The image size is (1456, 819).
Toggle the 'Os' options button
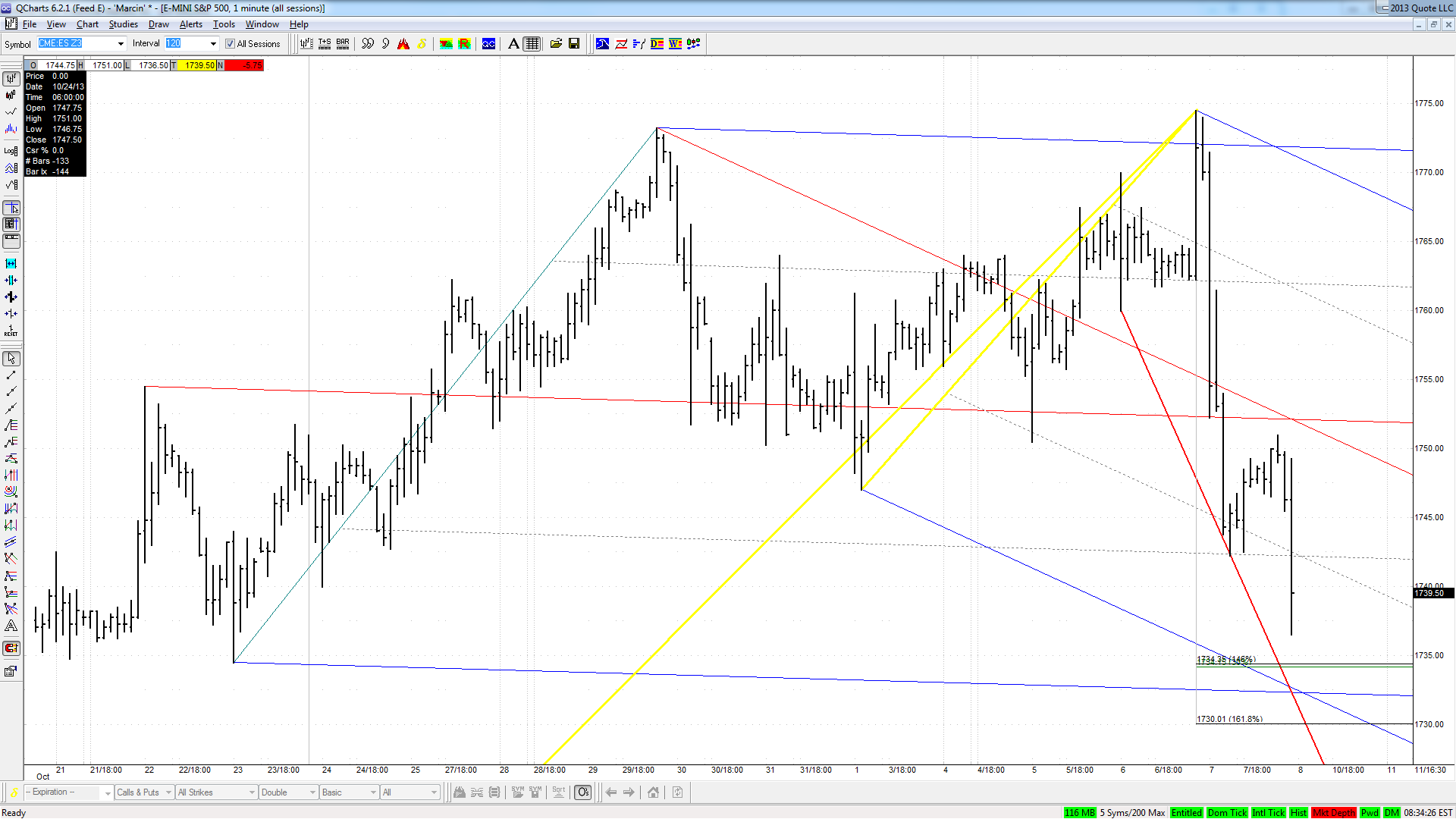(582, 792)
